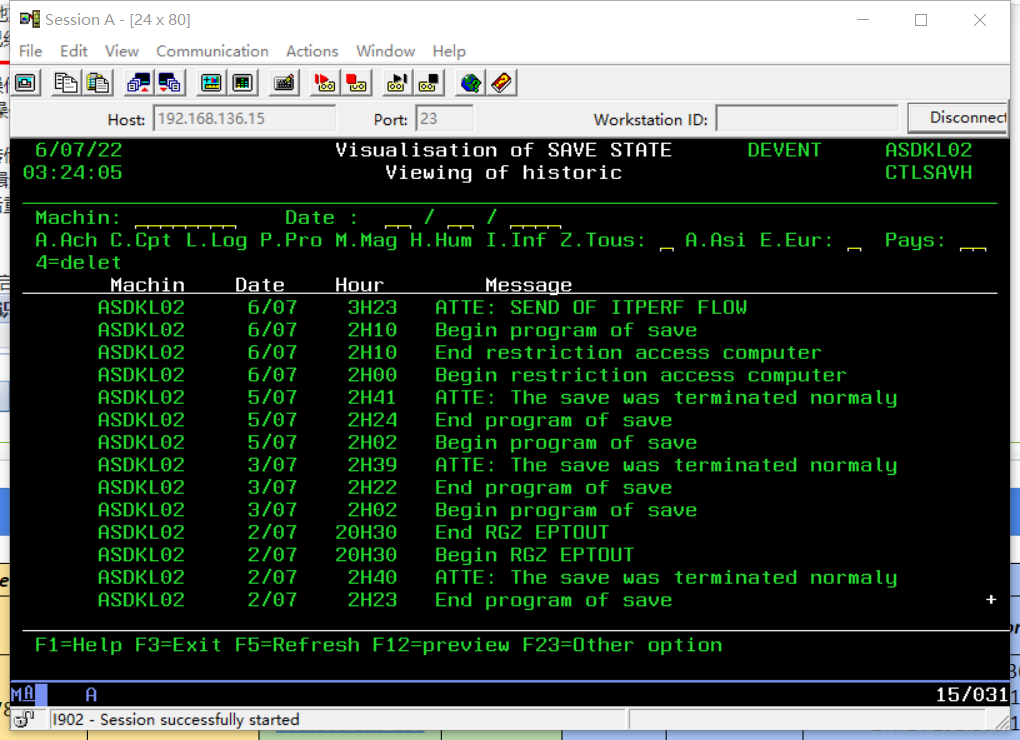Click the F5=Refresh function key label
1020x740 pixels.
tap(297, 645)
